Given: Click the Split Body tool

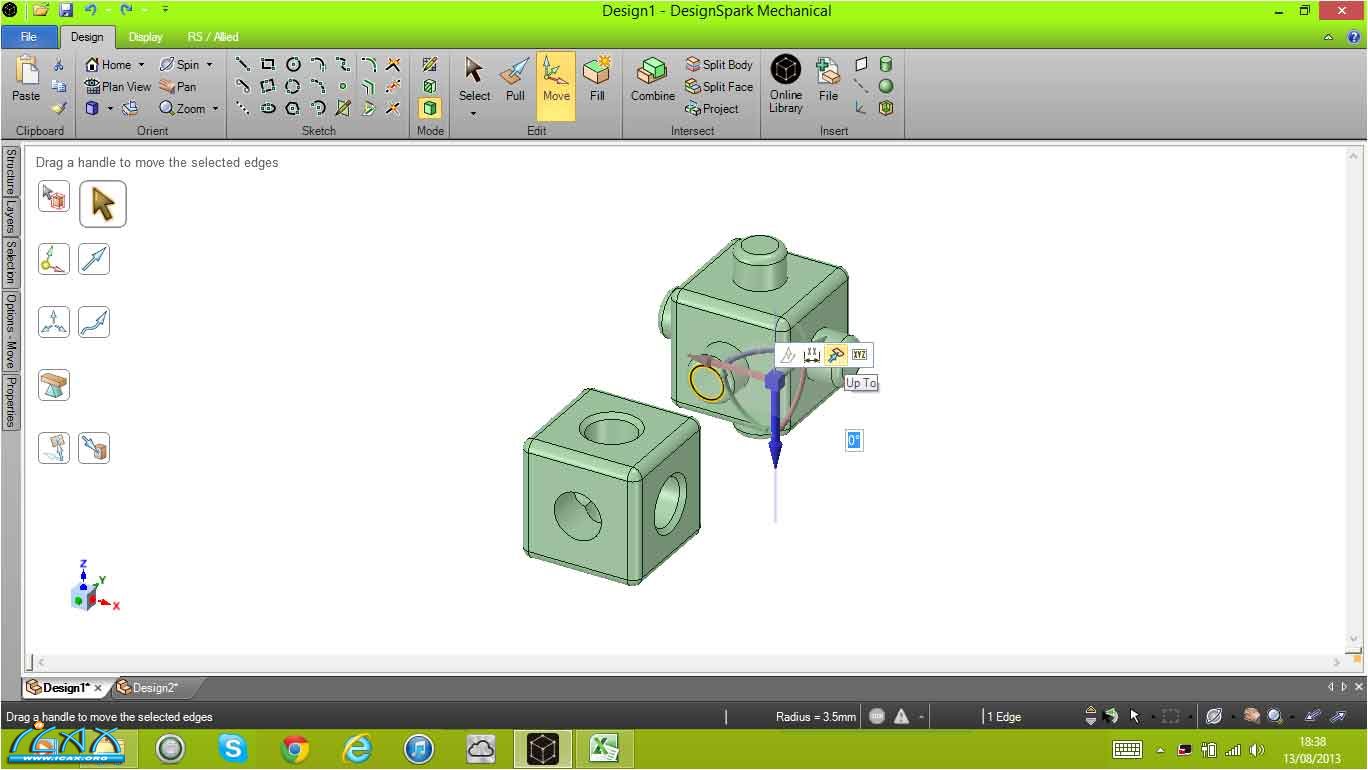Looking at the screenshot, I should pyautogui.click(x=718, y=65).
